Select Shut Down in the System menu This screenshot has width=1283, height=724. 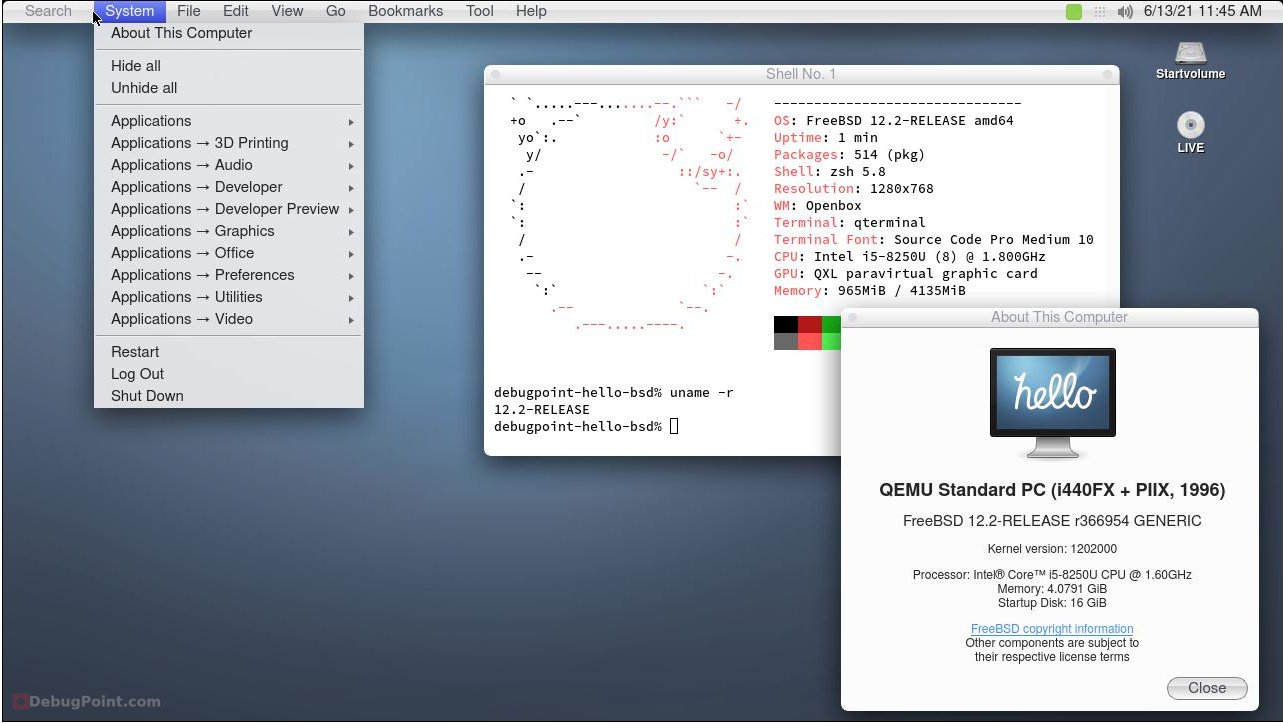click(229, 396)
